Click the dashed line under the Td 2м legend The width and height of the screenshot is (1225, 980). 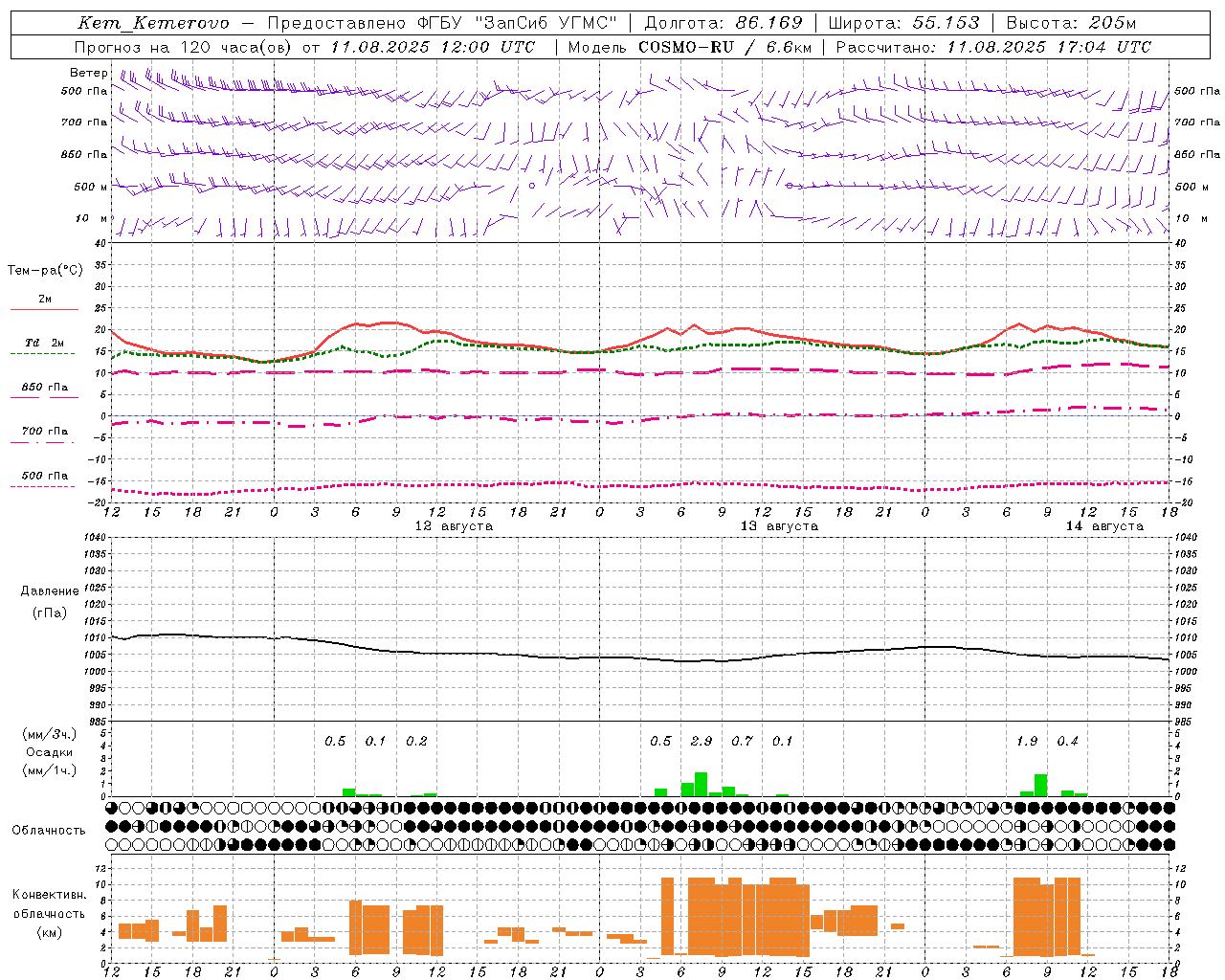tap(43, 354)
